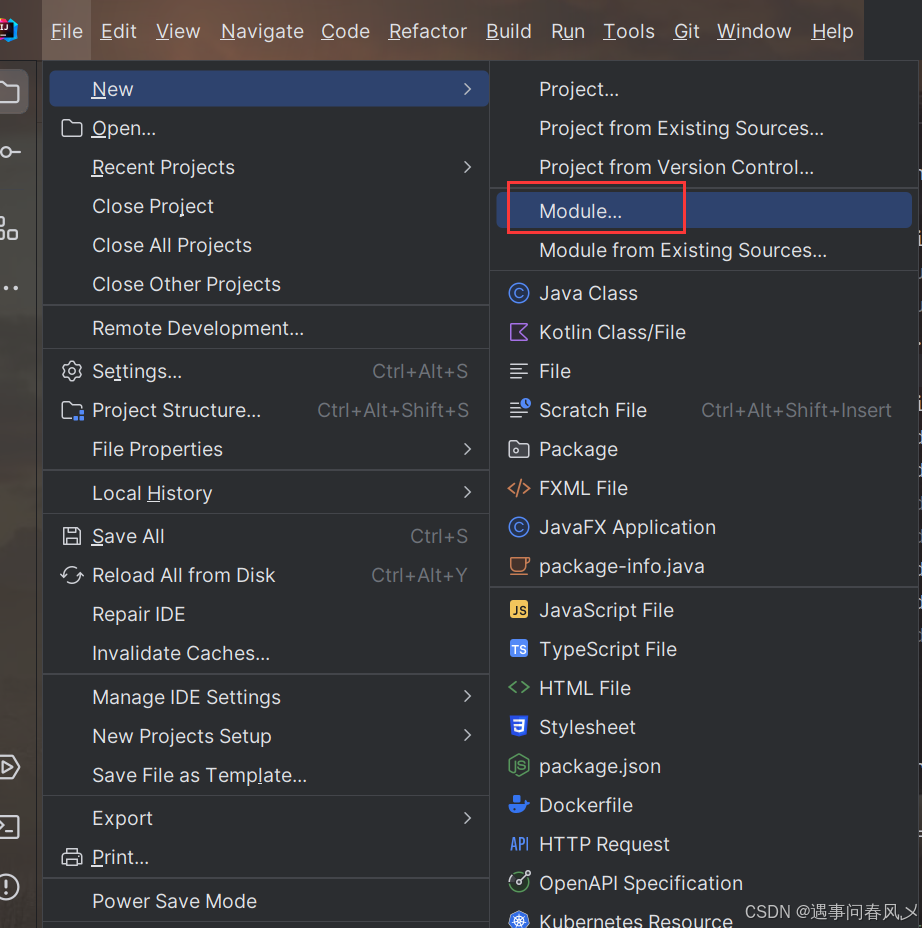
Task: Open the Tools menu
Action: [x=629, y=31]
